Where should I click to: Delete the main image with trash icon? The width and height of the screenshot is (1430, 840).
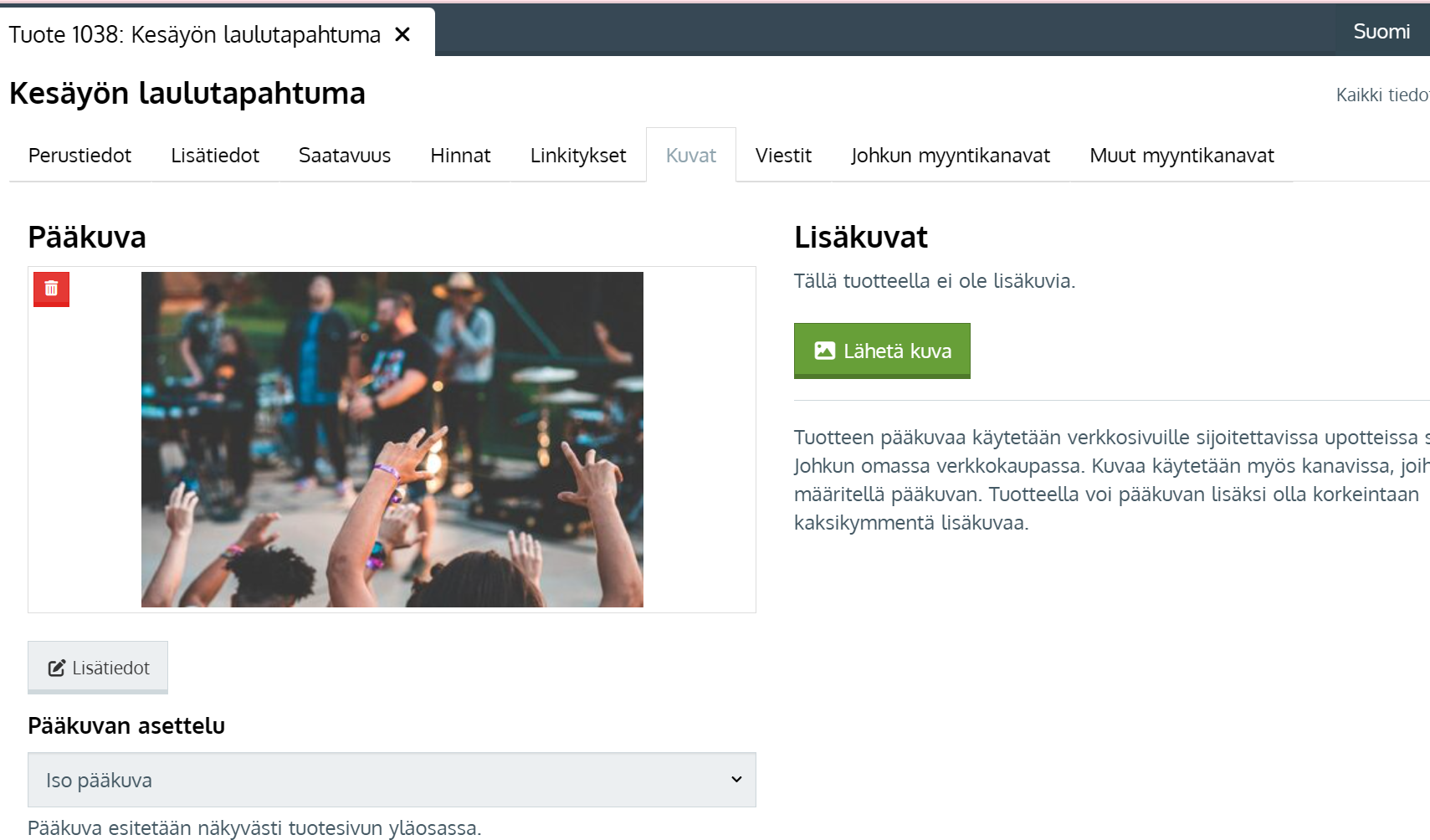pos(51,289)
